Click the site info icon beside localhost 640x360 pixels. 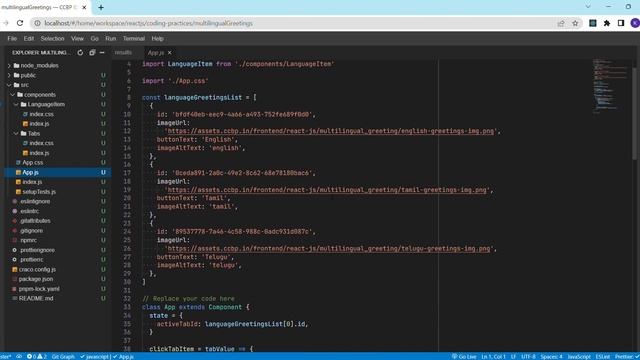coord(37,23)
